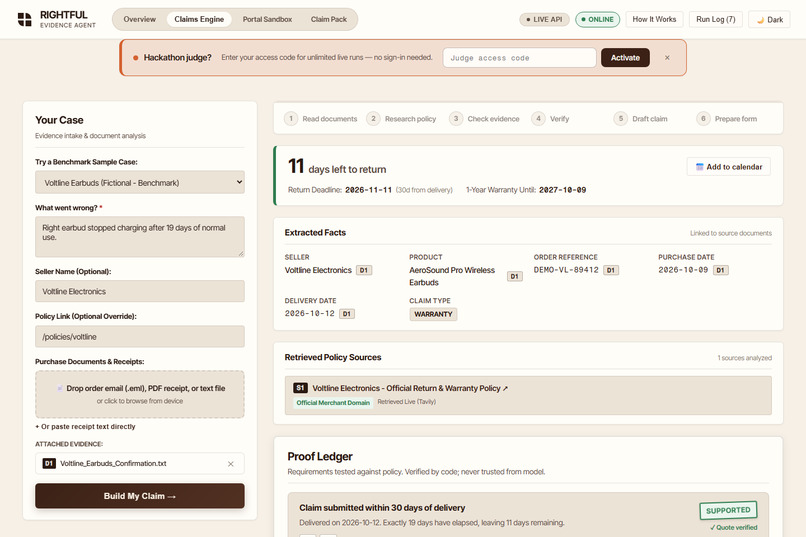Dismiss the Hackathon judge banner
806x537 pixels.
667,58
